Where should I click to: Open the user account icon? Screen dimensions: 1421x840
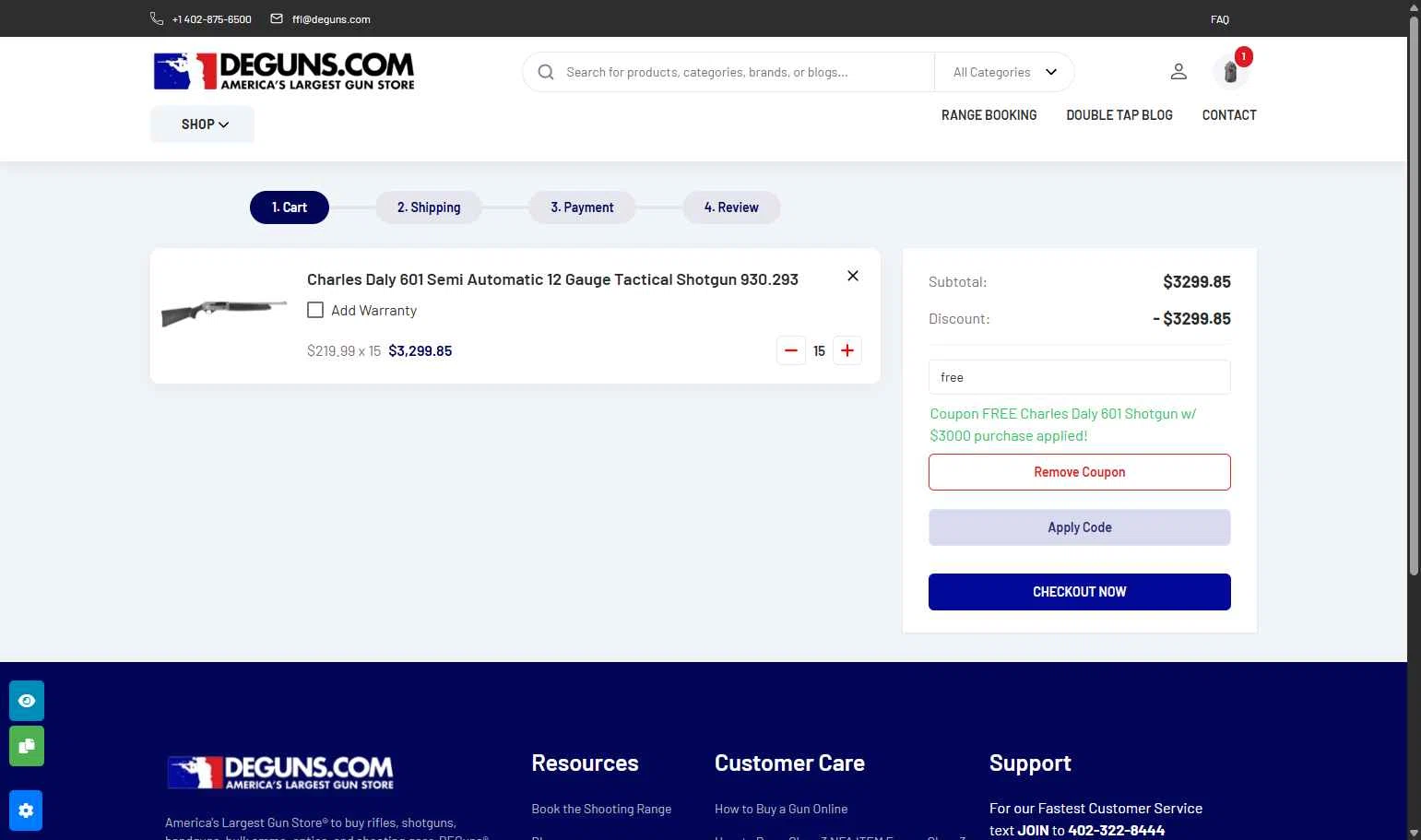click(1178, 71)
